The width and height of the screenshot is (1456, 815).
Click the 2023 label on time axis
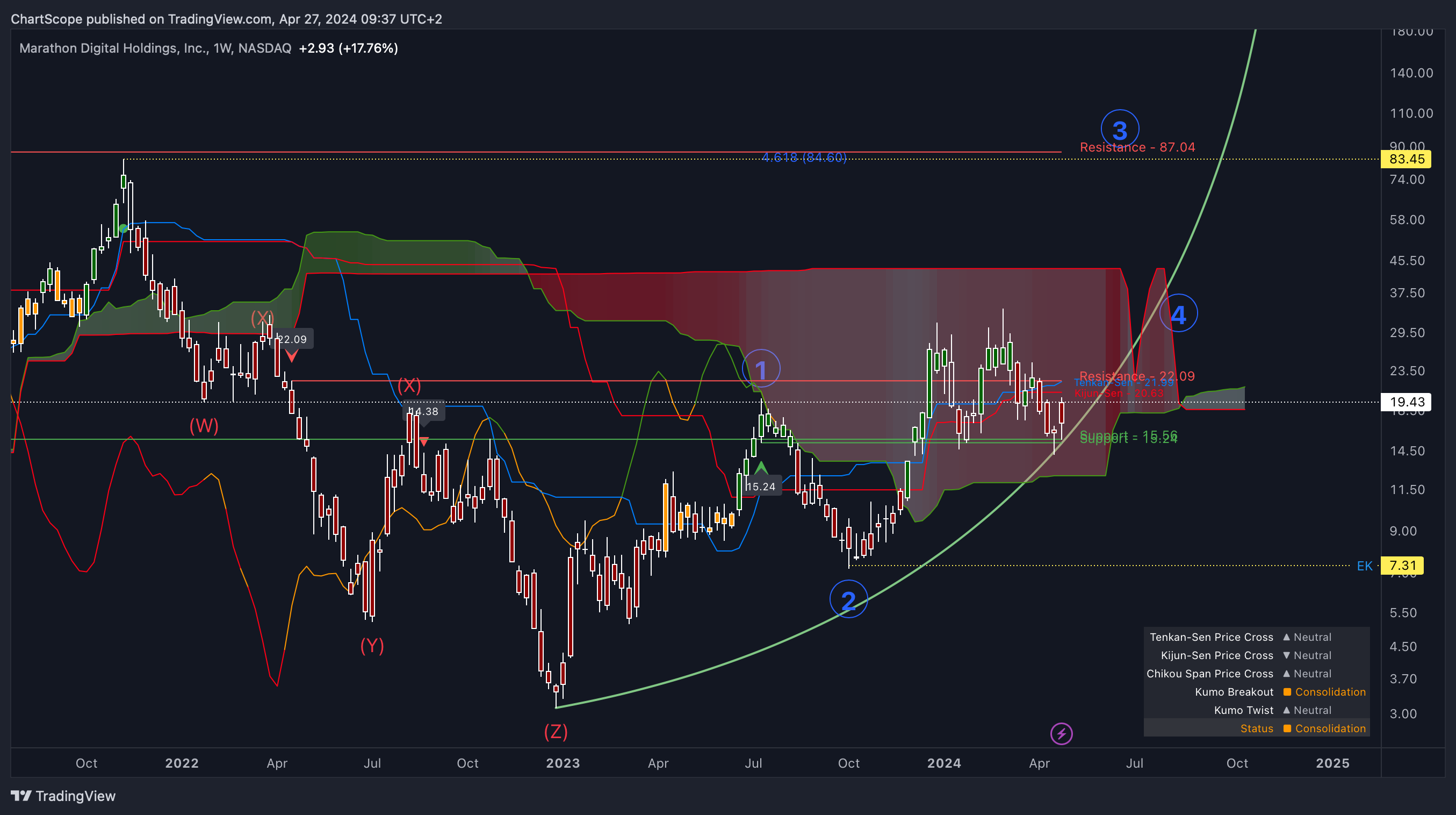click(x=563, y=763)
